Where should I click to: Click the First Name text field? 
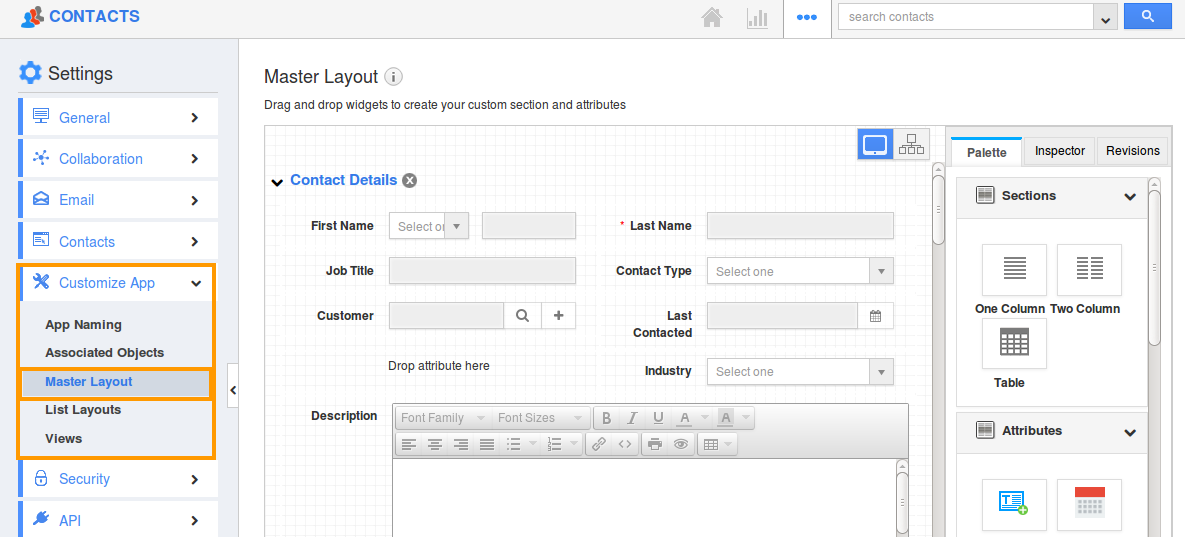529,226
